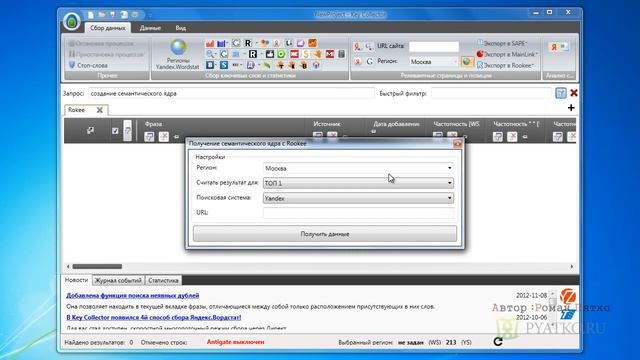Close the Rookee dialog window
The height and width of the screenshot is (360, 640).
(x=457, y=143)
